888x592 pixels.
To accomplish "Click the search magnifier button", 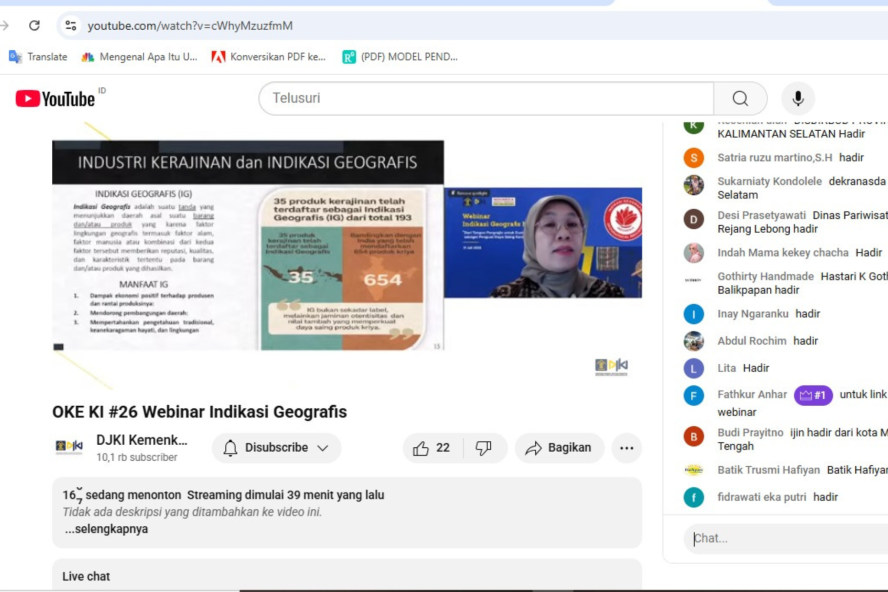I will pyautogui.click(x=740, y=98).
